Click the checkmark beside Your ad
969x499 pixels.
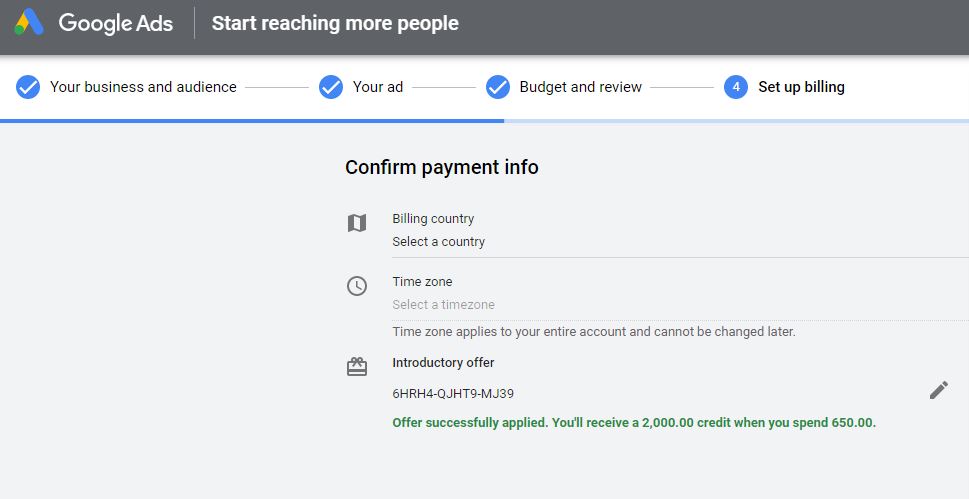[331, 87]
